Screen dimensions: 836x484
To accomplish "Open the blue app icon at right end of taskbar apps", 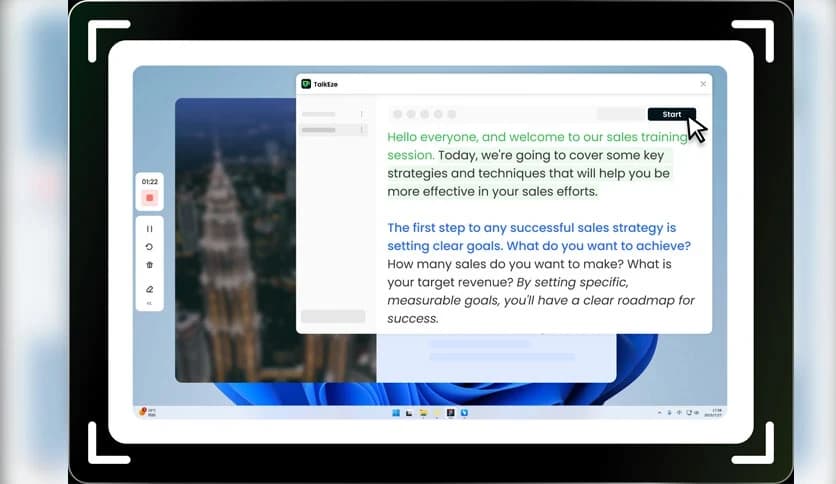I will pos(464,413).
